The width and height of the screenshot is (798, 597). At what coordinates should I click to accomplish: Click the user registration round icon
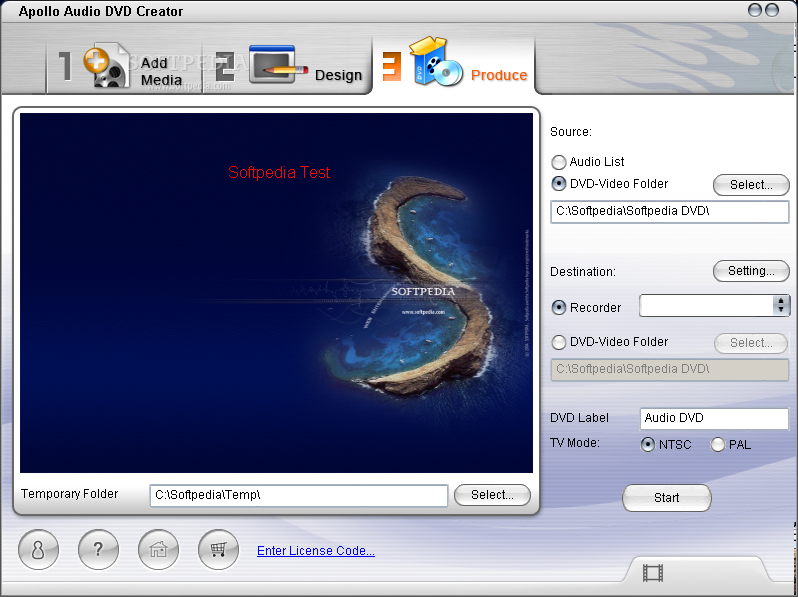38,550
